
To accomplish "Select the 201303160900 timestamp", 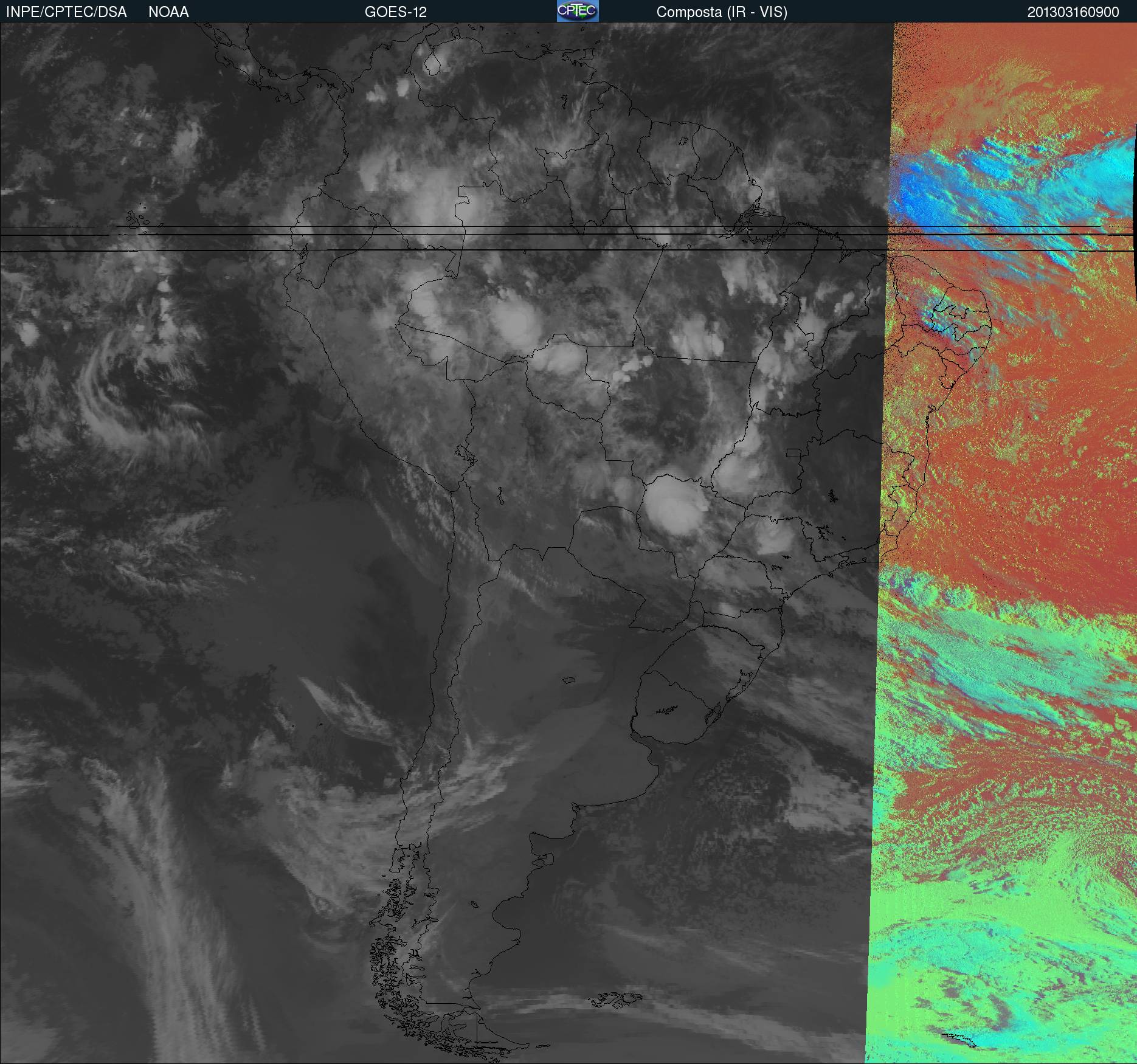I will [x=1073, y=12].
